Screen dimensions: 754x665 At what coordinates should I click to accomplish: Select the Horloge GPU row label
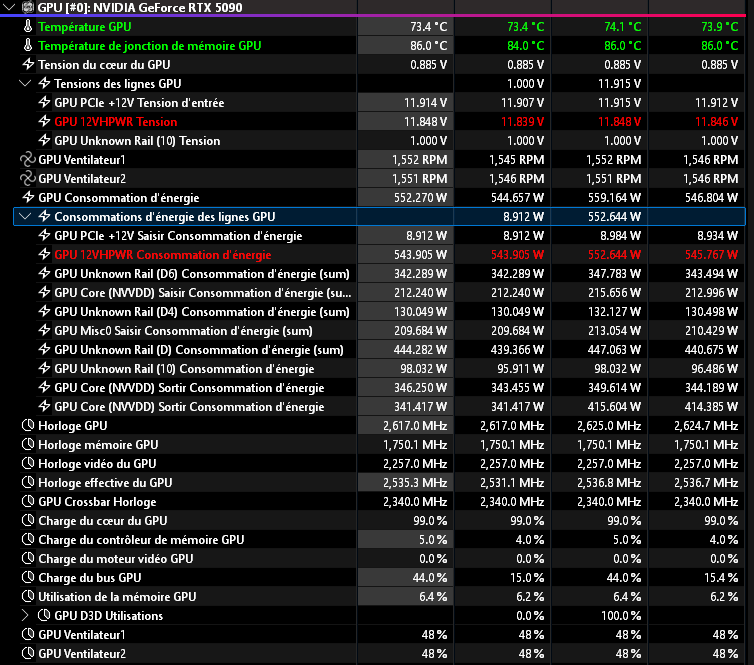(x=73, y=426)
